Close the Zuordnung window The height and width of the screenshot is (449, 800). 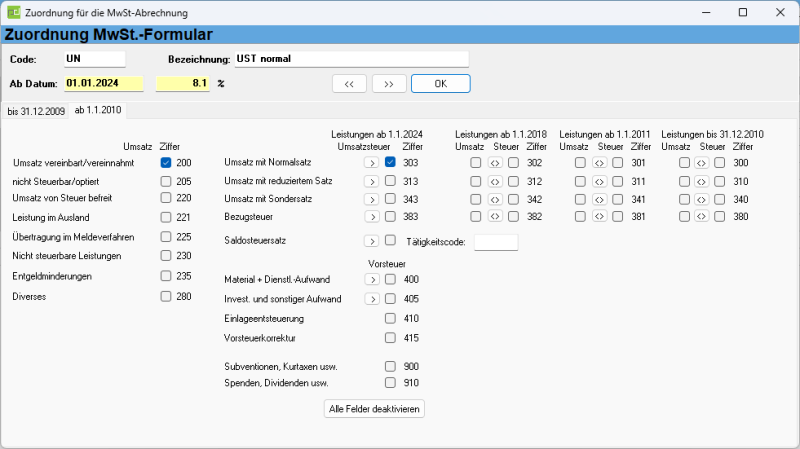[x=780, y=12]
